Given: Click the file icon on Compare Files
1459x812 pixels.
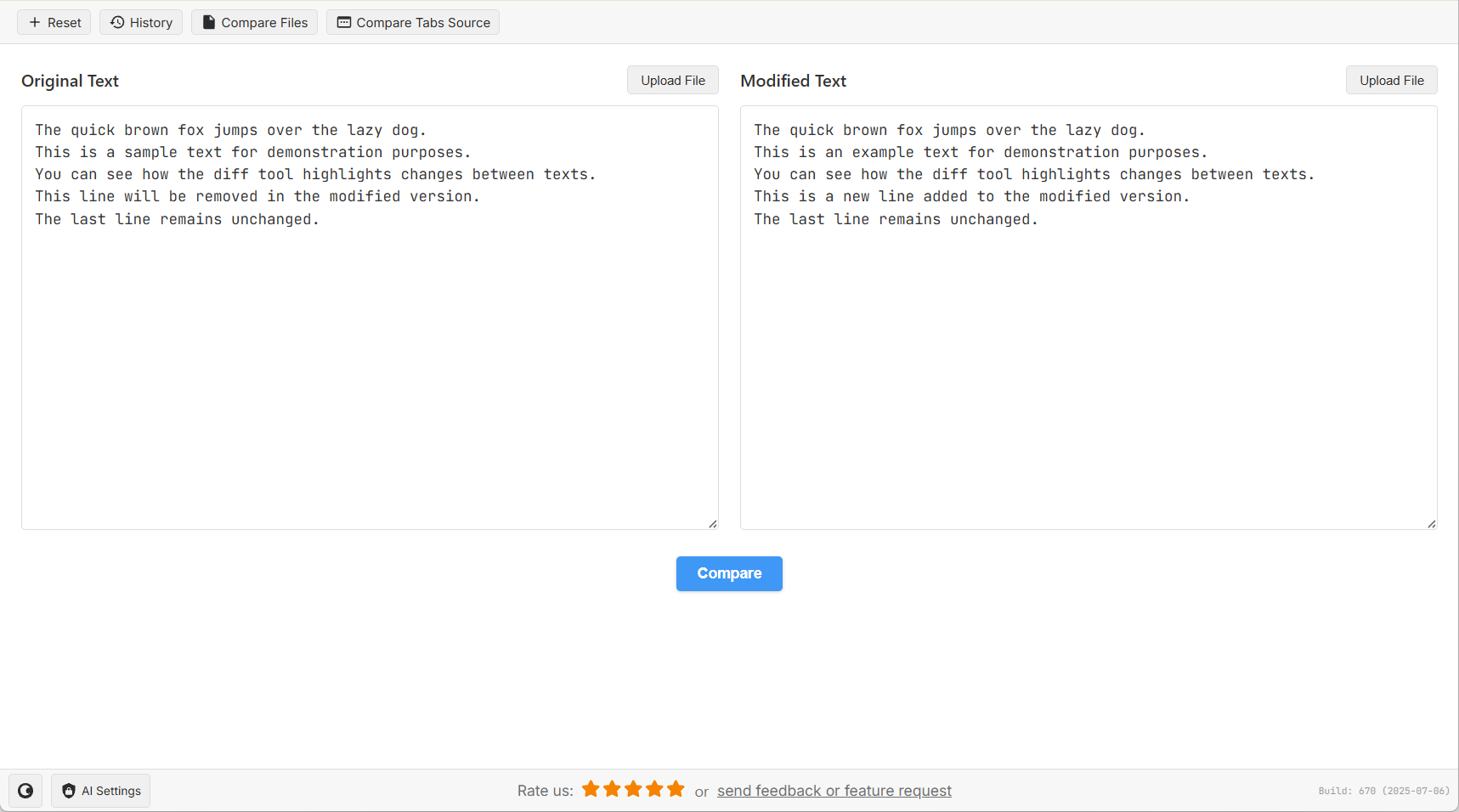Looking at the screenshot, I should pyautogui.click(x=208, y=22).
